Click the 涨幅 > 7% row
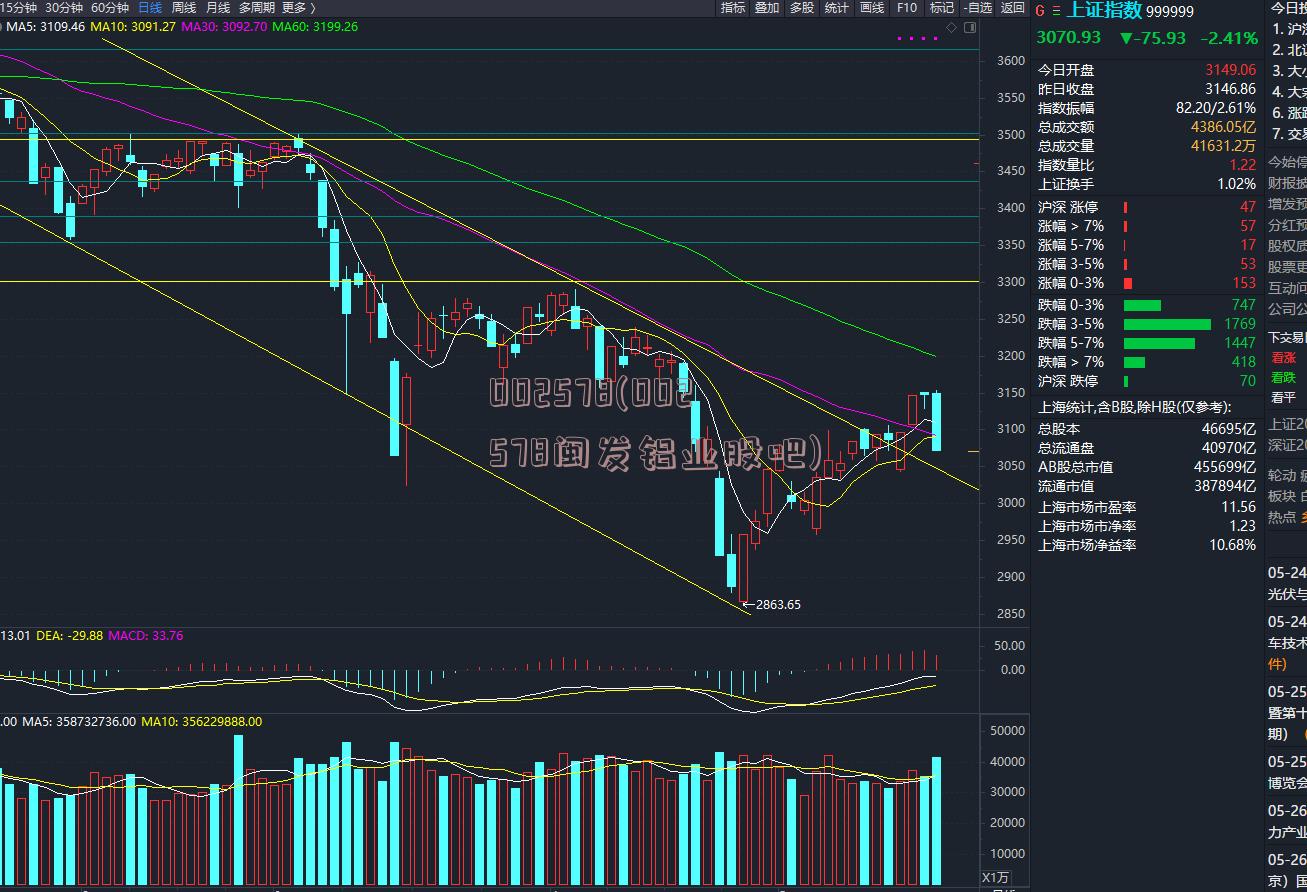The height and width of the screenshot is (892, 1307). pos(1147,226)
